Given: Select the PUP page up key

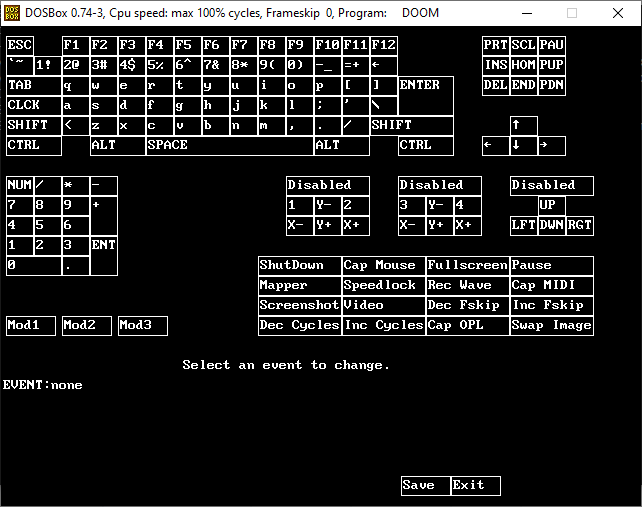Looking at the screenshot, I should [x=552, y=65].
